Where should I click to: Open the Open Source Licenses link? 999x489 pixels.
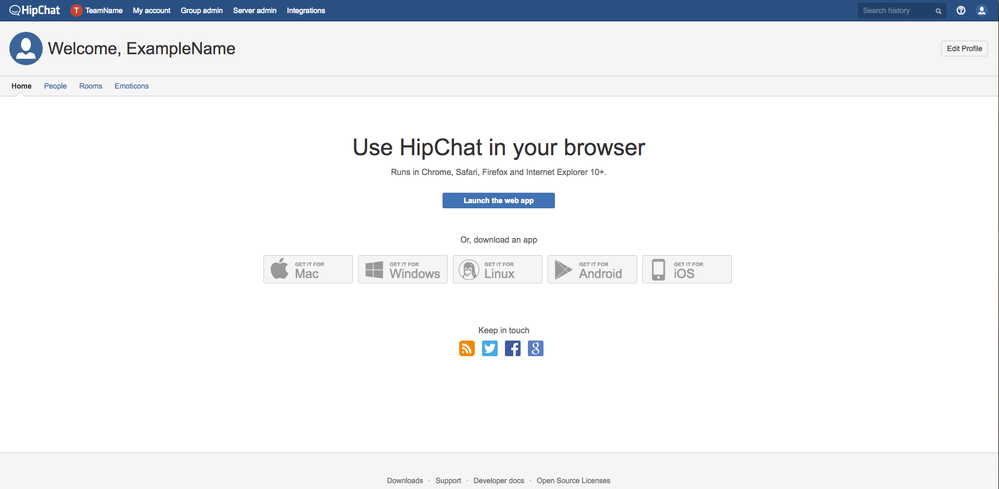tap(573, 481)
